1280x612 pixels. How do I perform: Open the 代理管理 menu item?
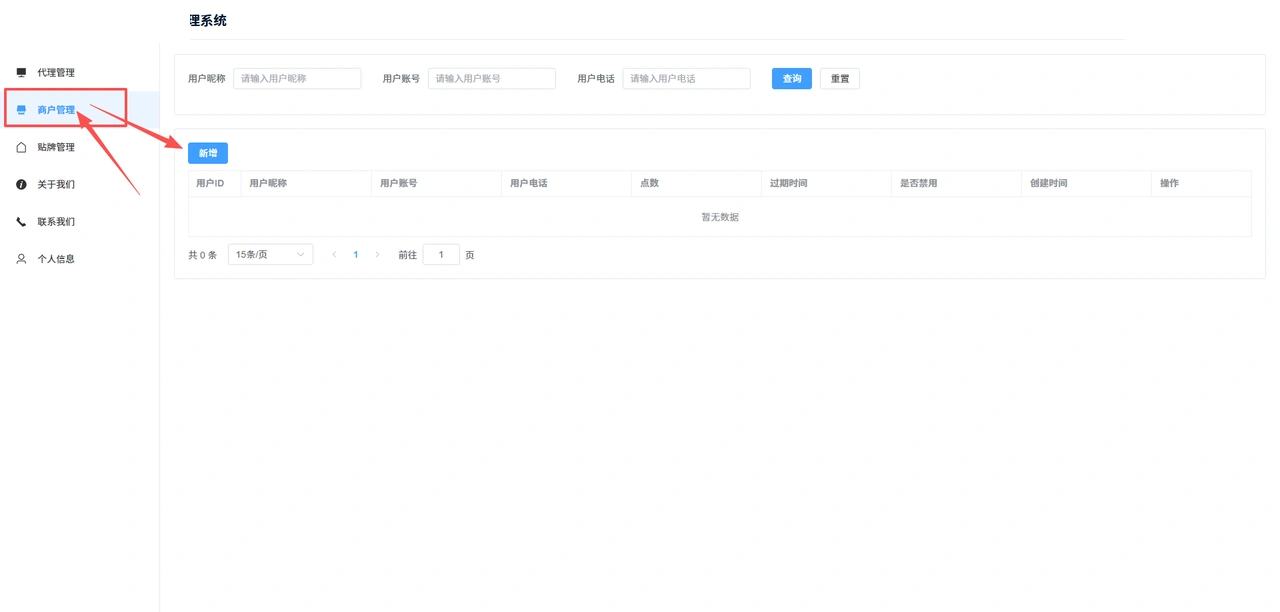tap(80, 73)
